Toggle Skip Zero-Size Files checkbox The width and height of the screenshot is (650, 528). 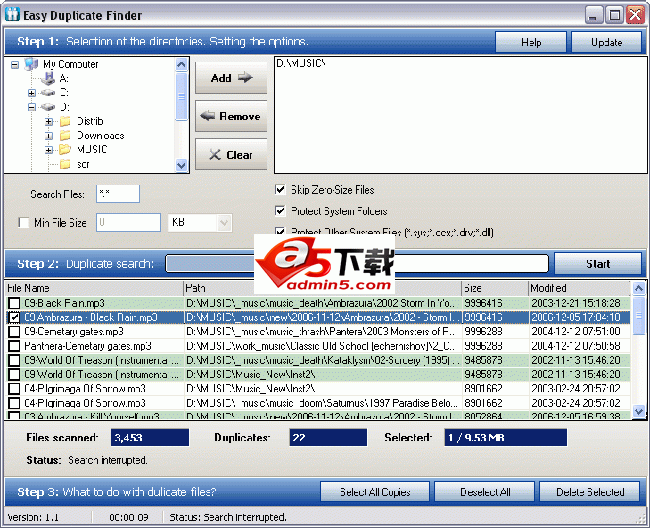(x=280, y=190)
